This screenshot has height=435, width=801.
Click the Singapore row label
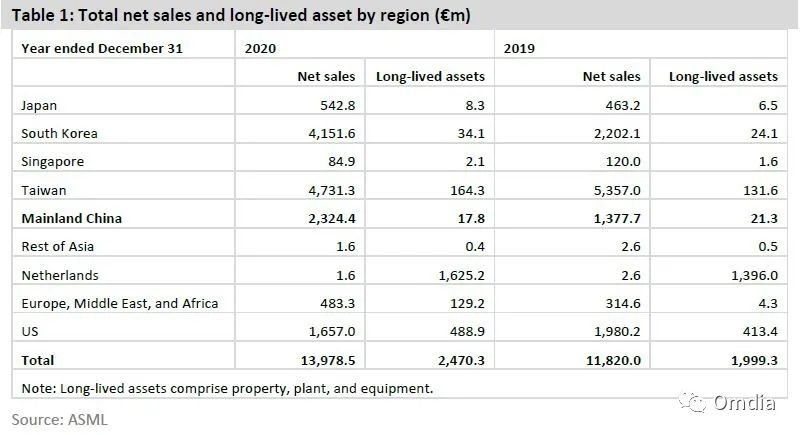click(52, 161)
